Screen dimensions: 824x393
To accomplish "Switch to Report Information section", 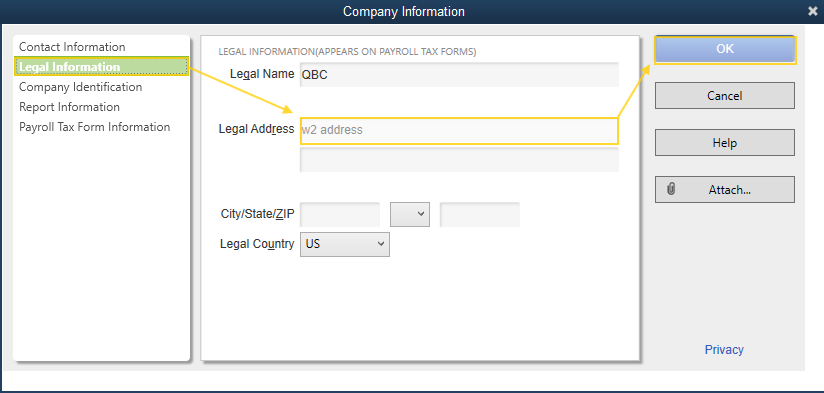I will click(x=69, y=107).
